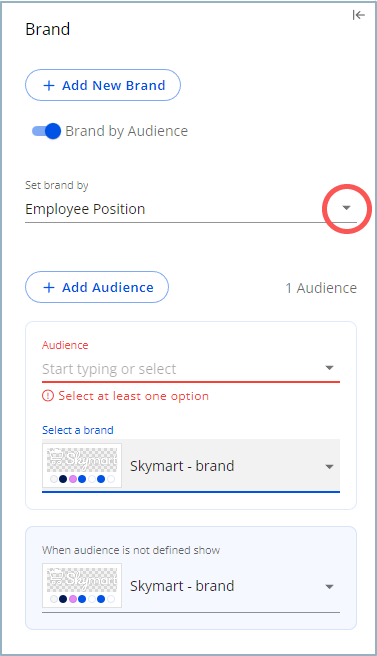Screen dimensions: 377x656
Task: Click the Set brand by label
Action: coord(57,185)
